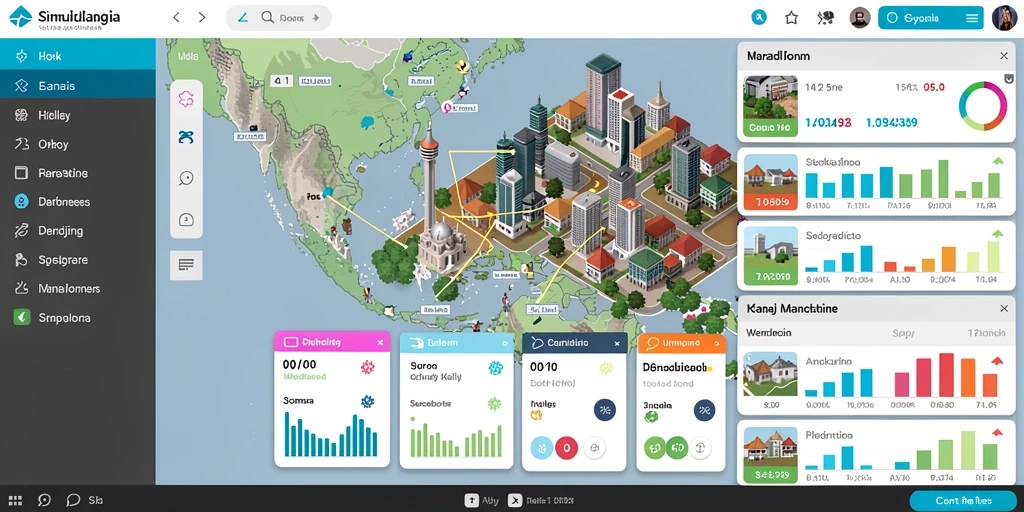1024x512 pixels.
Task: Click the back navigation arrow
Action: [x=176, y=18]
